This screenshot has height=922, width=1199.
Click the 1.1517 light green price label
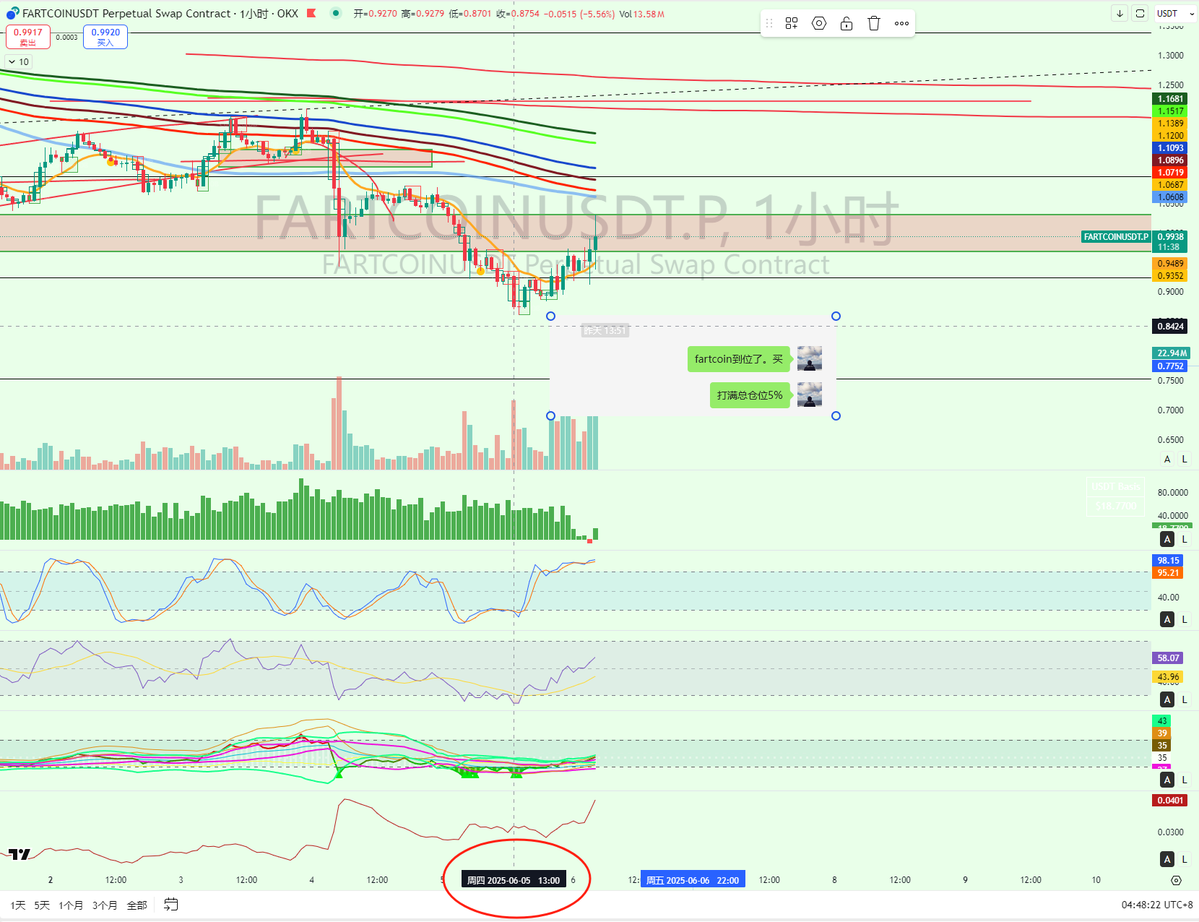click(x=1170, y=111)
